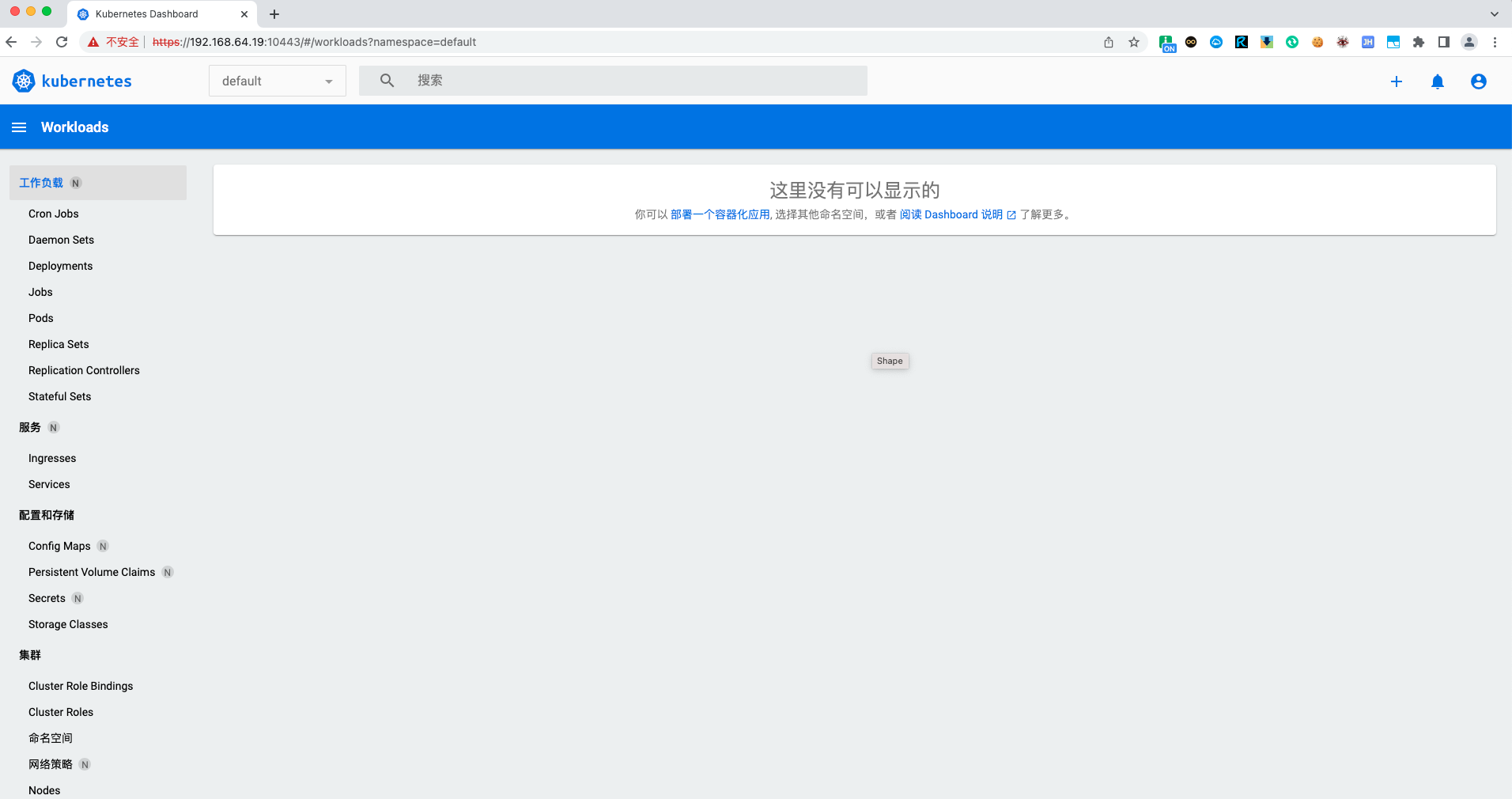1512x799 pixels.
Task: Select 工作负载 in the sidebar
Action: [x=98, y=183]
